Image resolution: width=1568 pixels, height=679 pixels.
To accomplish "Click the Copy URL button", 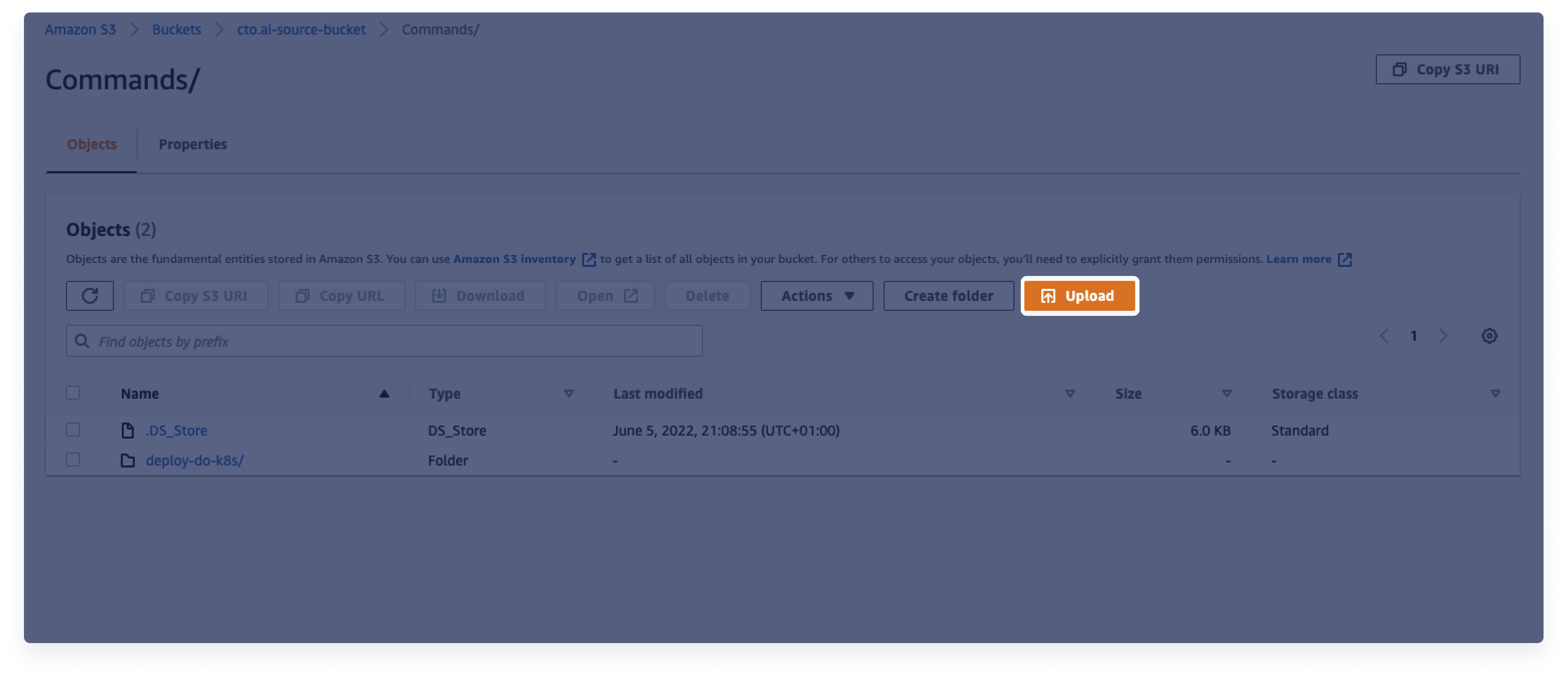I will [341, 296].
